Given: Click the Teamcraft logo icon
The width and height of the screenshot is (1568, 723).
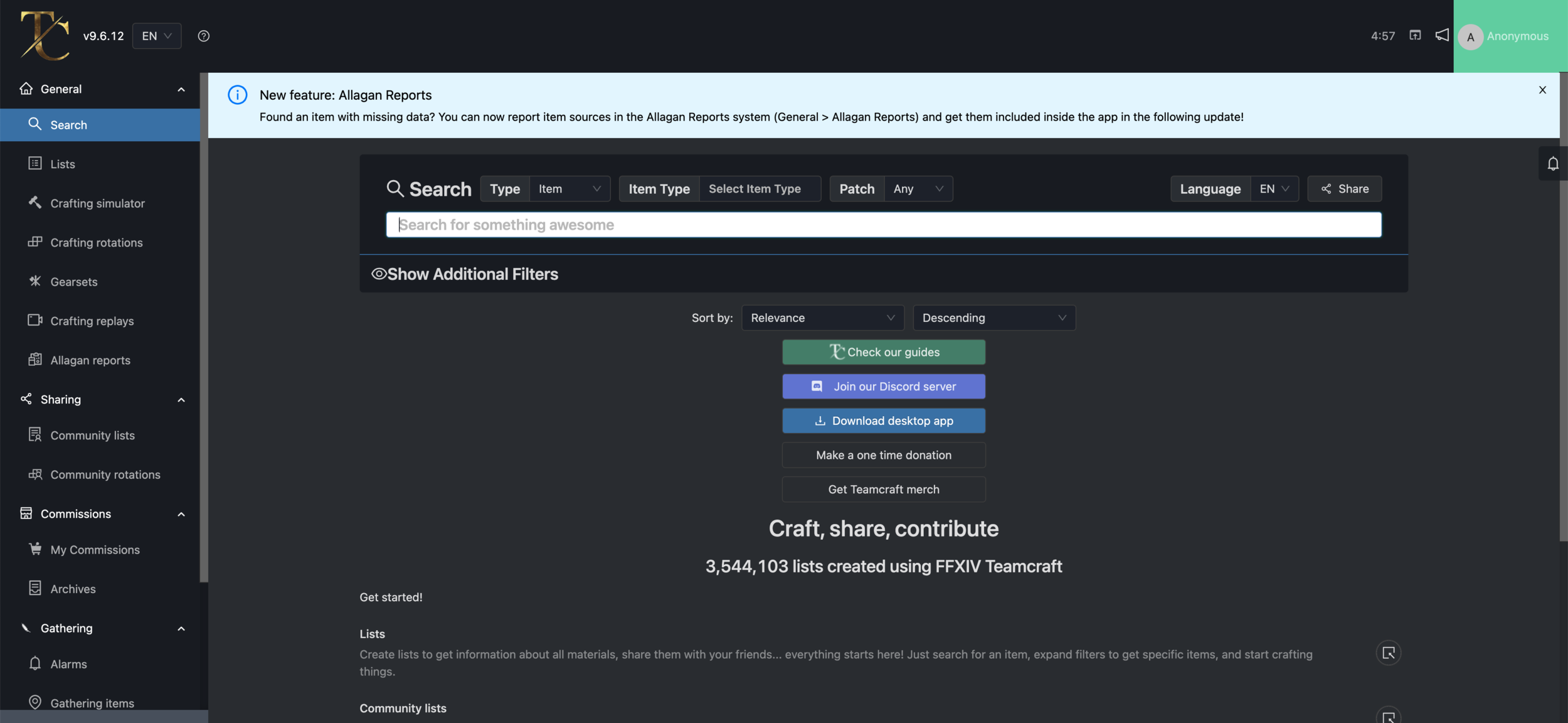Looking at the screenshot, I should (44, 36).
